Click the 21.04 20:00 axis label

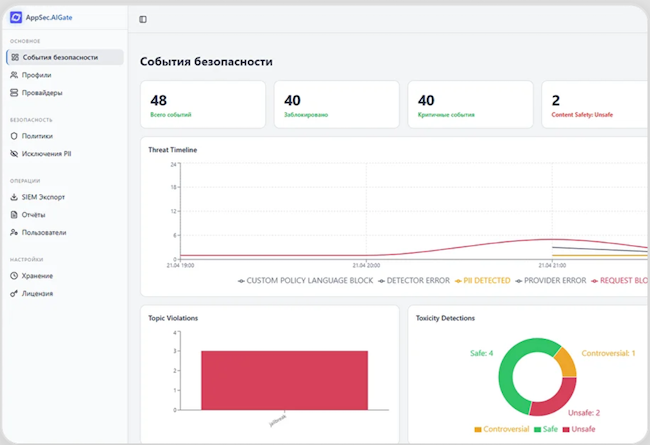pos(366,265)
